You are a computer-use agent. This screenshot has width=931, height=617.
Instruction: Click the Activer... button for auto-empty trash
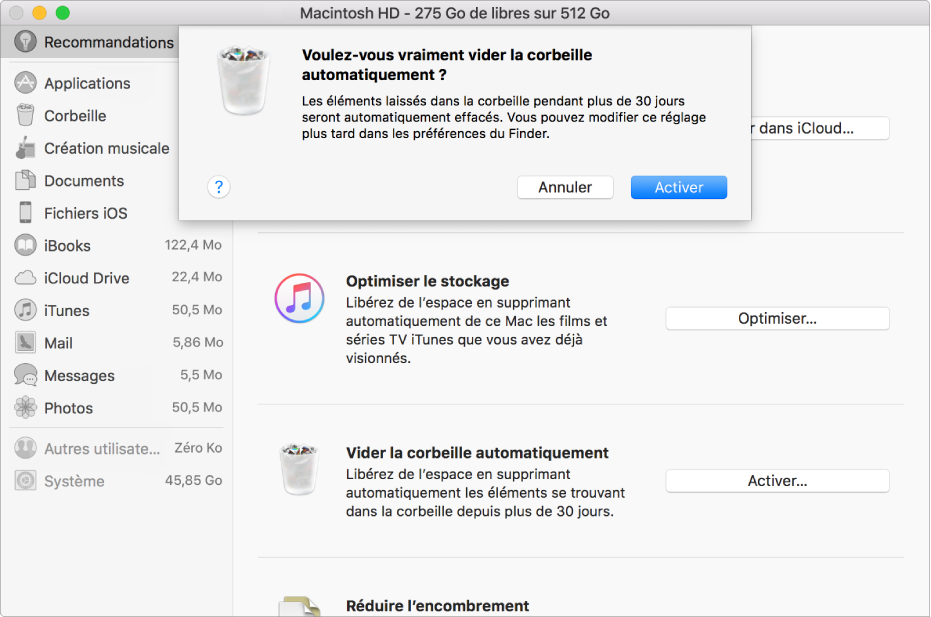click(777, 480)
